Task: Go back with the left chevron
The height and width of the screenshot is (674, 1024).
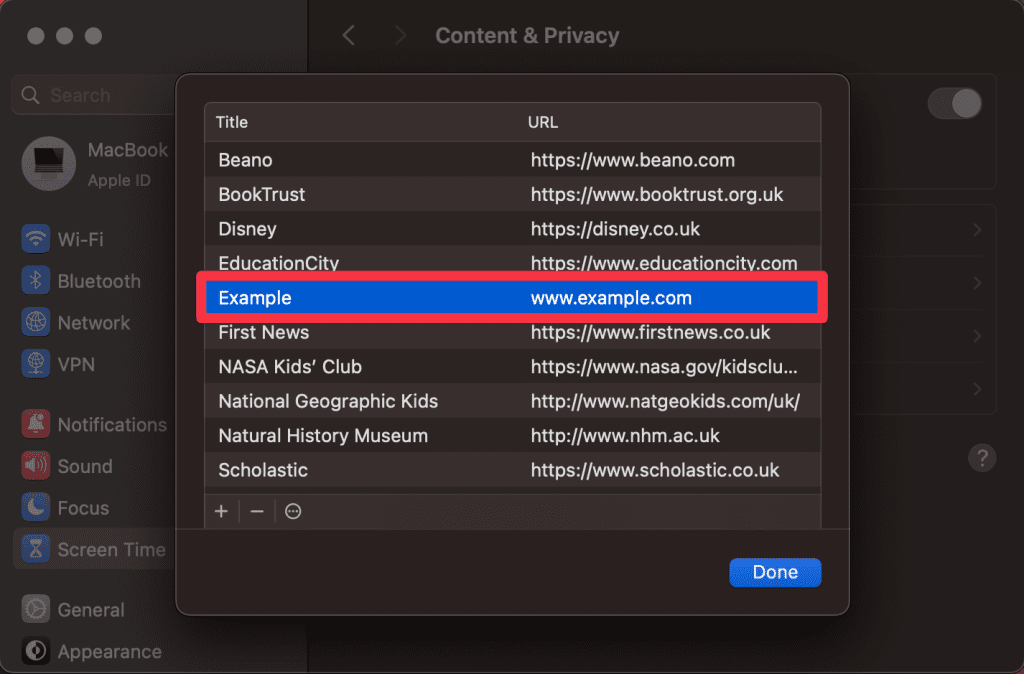Action: pyautogui.click(x=349, y=35)
